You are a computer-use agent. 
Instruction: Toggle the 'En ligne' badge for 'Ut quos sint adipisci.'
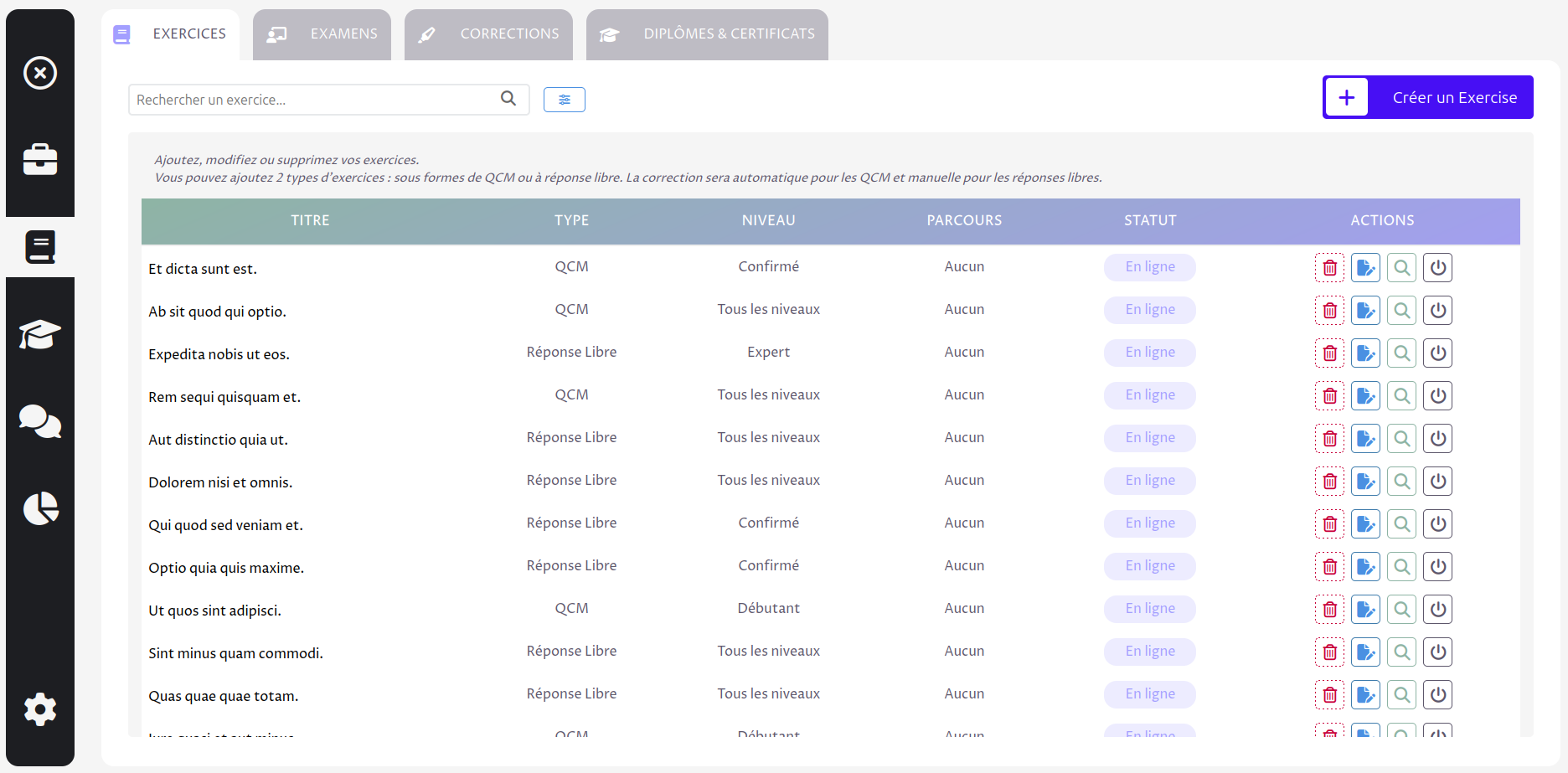pos(1149,609)
